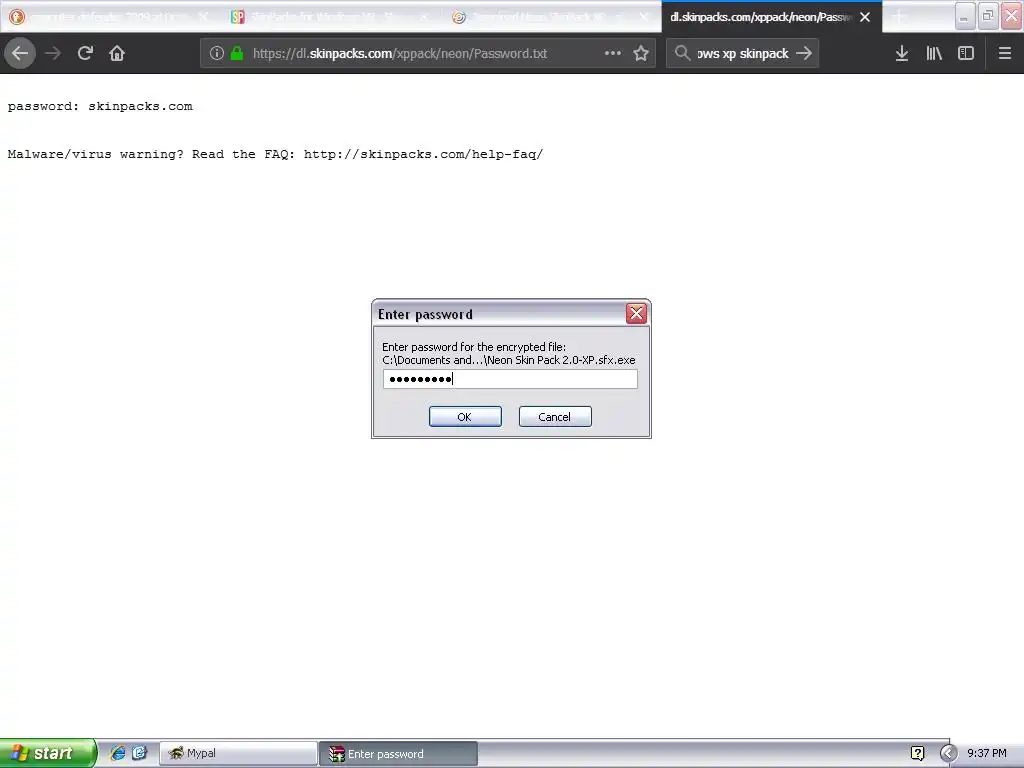This screenshot has height=768, width=1024.
Task: Click the password input field
Action: point(510,379)
